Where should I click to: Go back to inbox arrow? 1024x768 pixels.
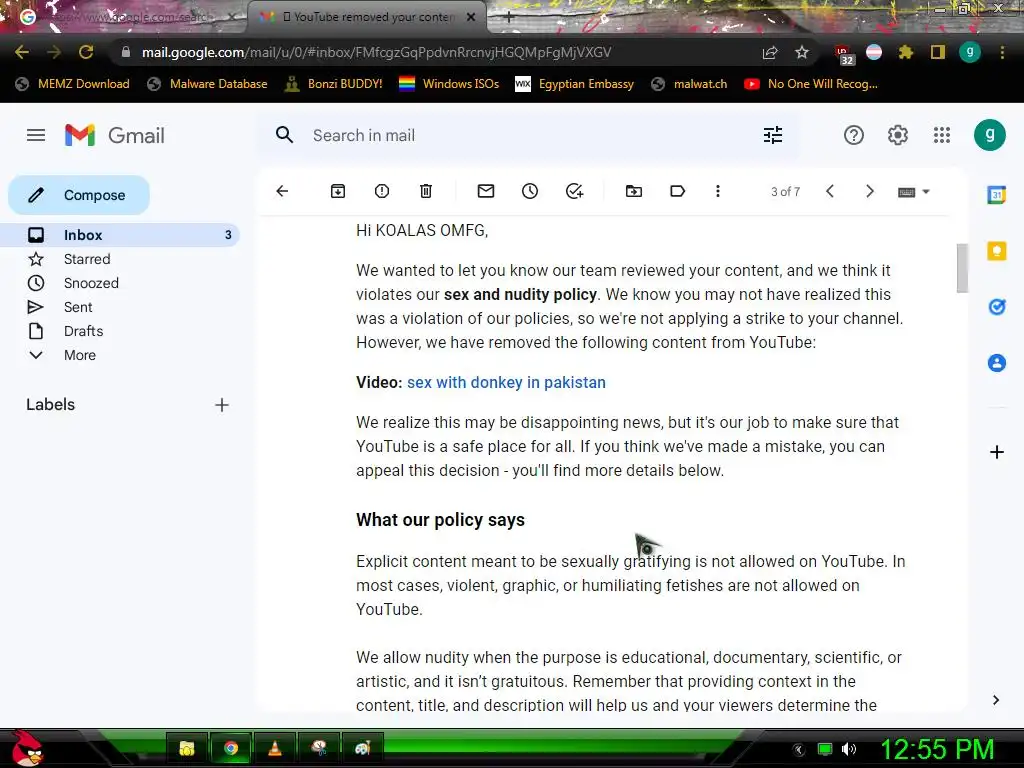pyautogui.click(x=282, y=191)
